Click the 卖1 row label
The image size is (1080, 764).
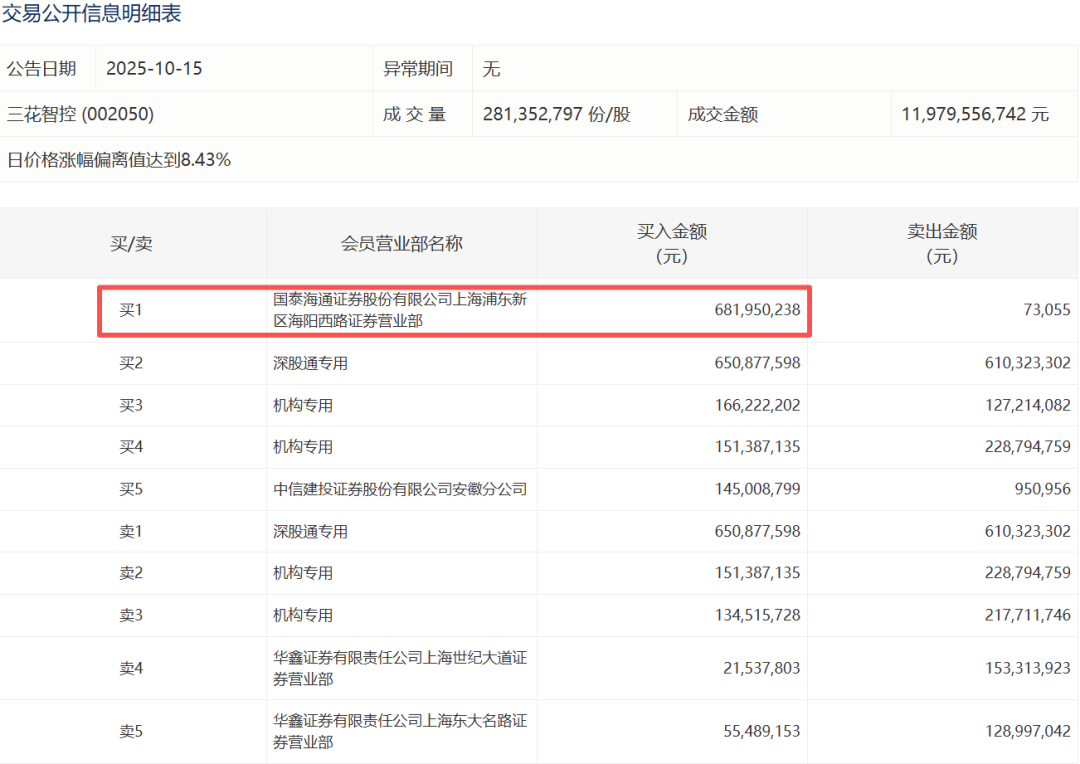point(131,531)
